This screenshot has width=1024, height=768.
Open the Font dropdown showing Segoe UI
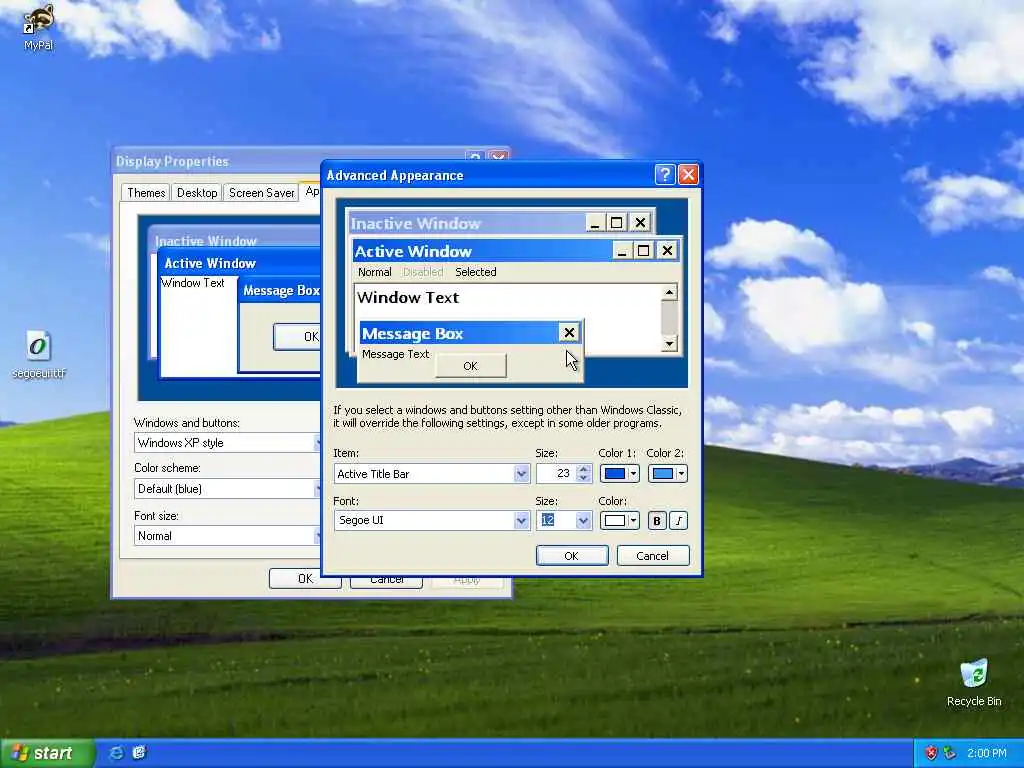point(521,520)
